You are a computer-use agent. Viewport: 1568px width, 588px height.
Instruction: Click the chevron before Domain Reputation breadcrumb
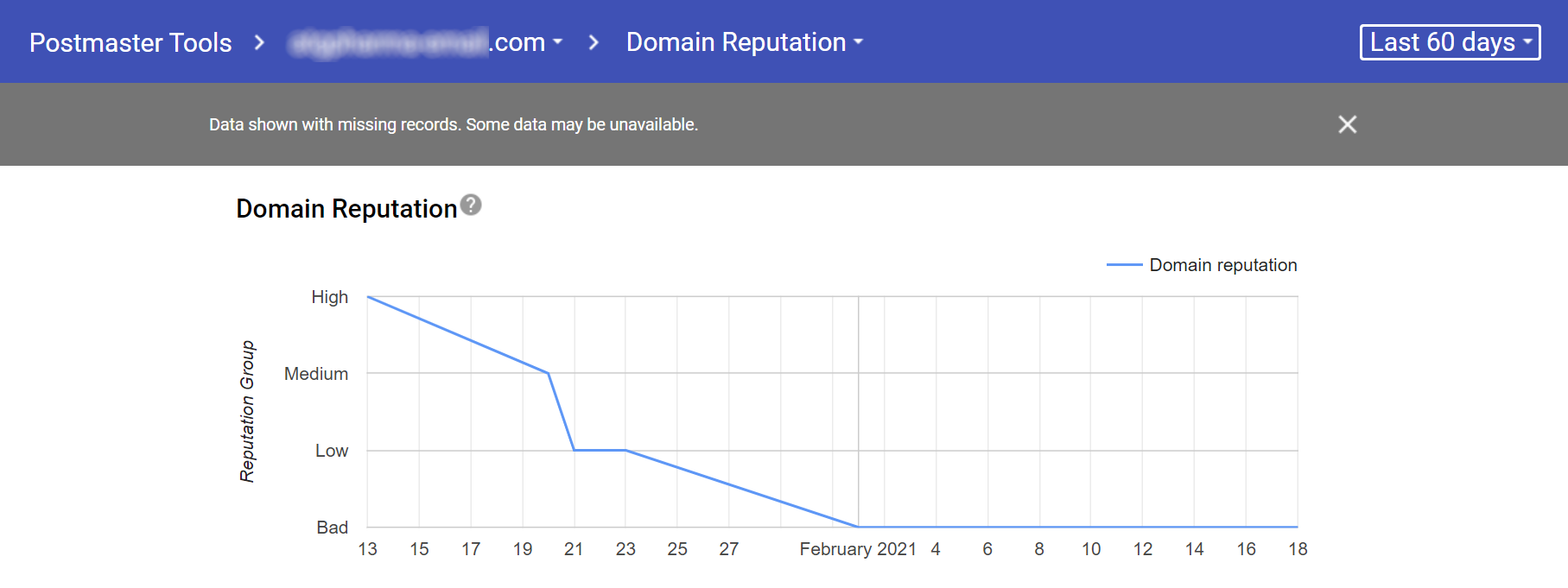[594, 42]
